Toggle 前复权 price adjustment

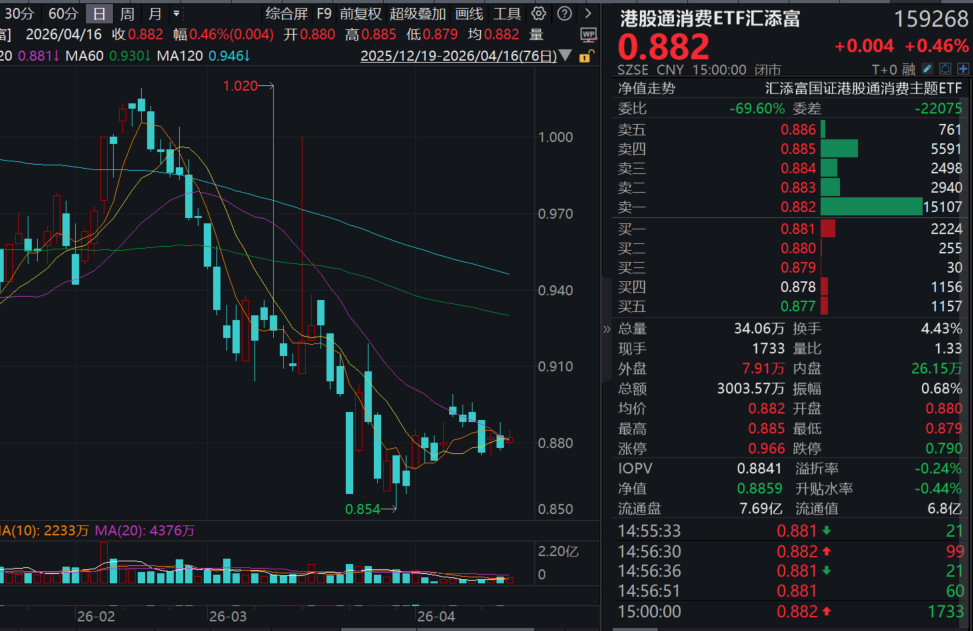[360, 14]
